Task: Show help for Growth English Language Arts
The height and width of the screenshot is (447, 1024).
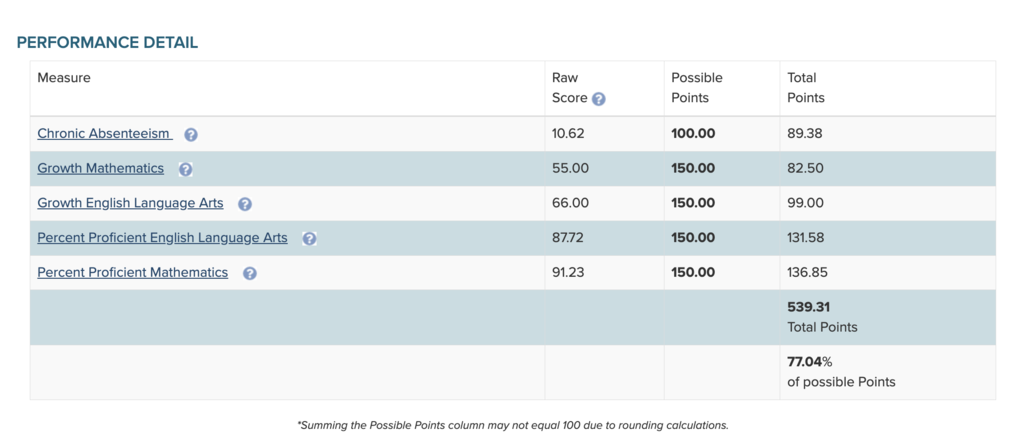Action: point(245,204)
